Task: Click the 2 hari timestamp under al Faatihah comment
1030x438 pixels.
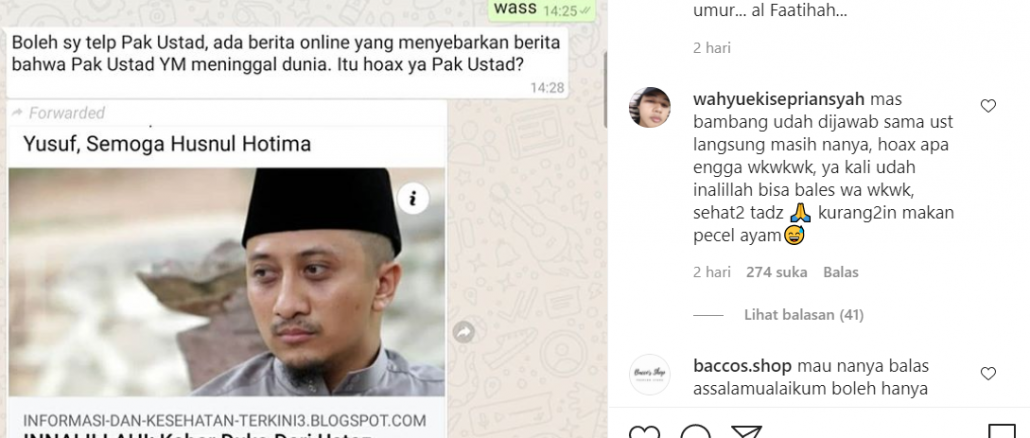Action: click(711, 48)
